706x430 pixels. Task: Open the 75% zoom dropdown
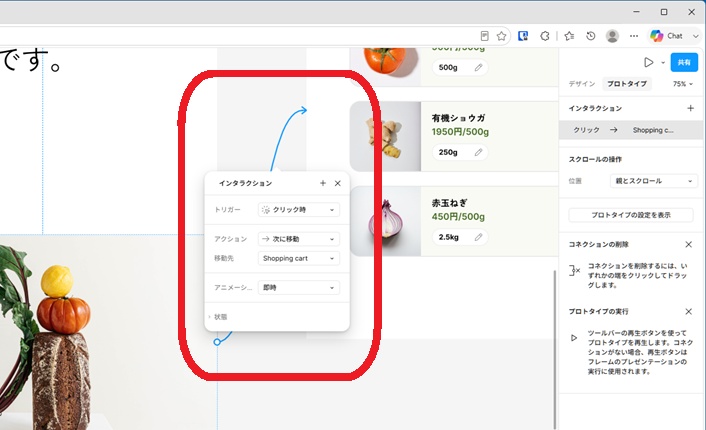[683, 84]
